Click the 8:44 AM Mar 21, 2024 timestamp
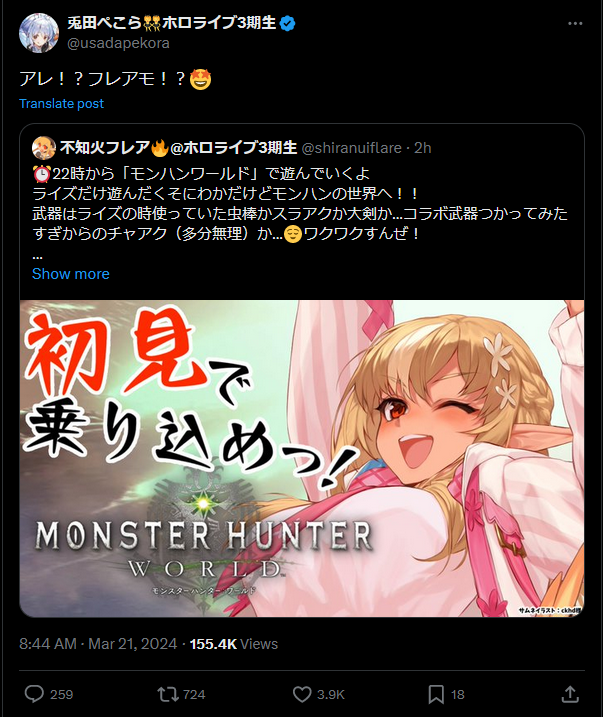This screenshot has width=603, height=717. pyautogui.click(x=98, y=643)
